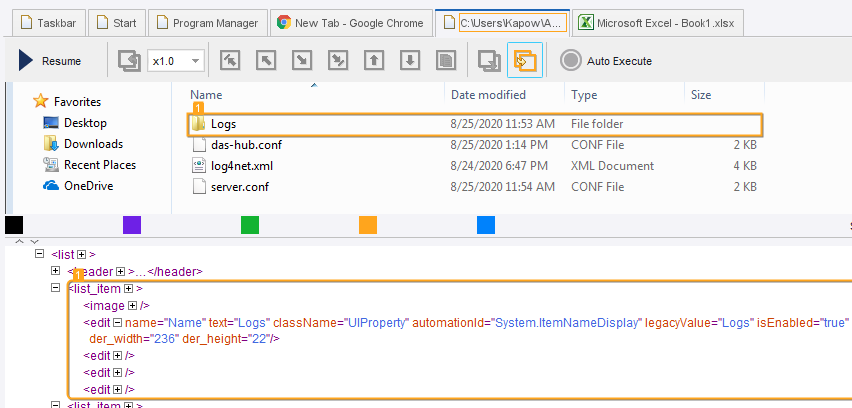Click the down-right arrow toolbar icon
The image size is (852, 408).
coord(301,61)
